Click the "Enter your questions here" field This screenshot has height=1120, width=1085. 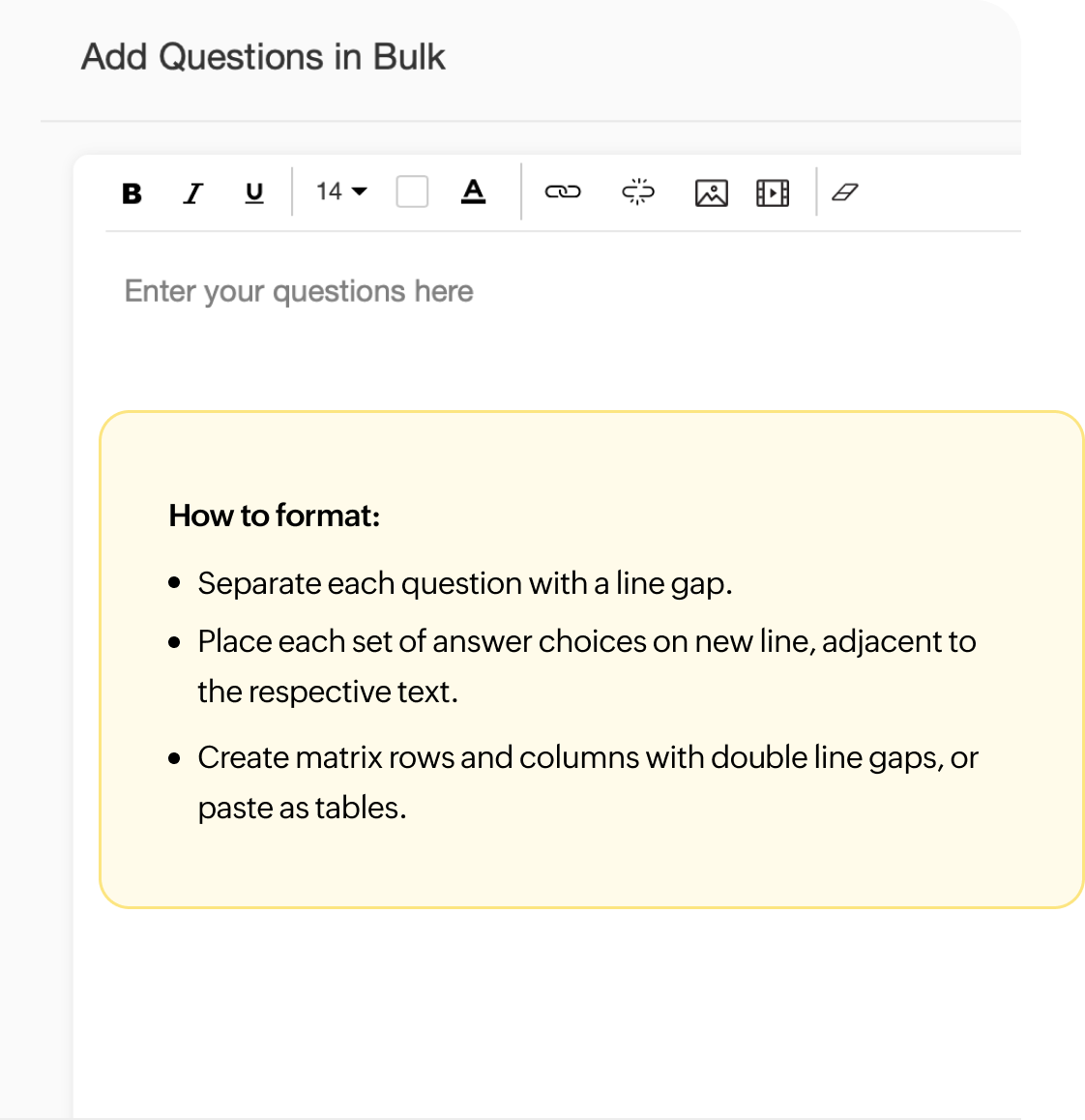pyautogui.click(x=298, y=290)
